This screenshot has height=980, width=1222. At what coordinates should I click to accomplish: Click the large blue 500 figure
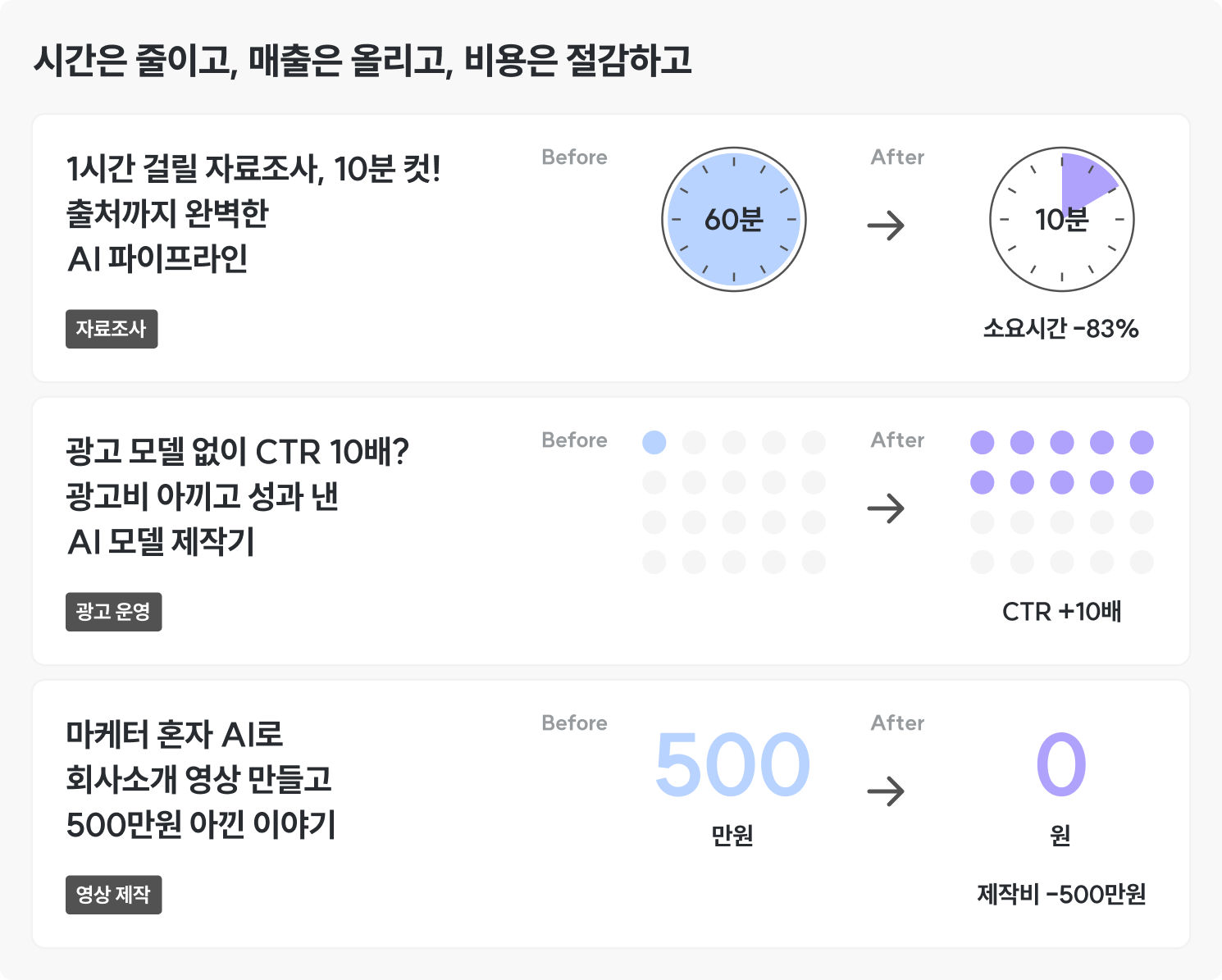click(x=732, y=764)
